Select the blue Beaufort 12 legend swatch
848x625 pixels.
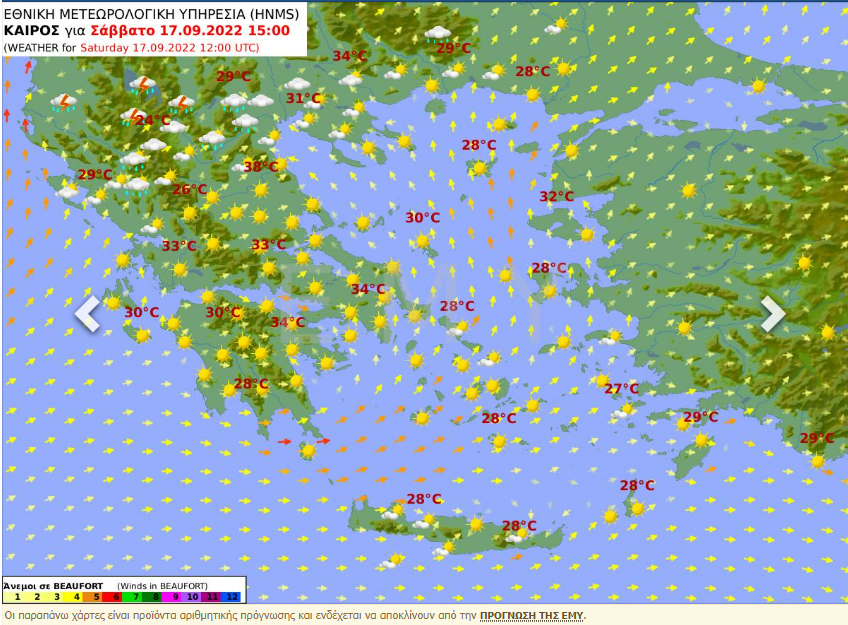click(x=232, y=596)
